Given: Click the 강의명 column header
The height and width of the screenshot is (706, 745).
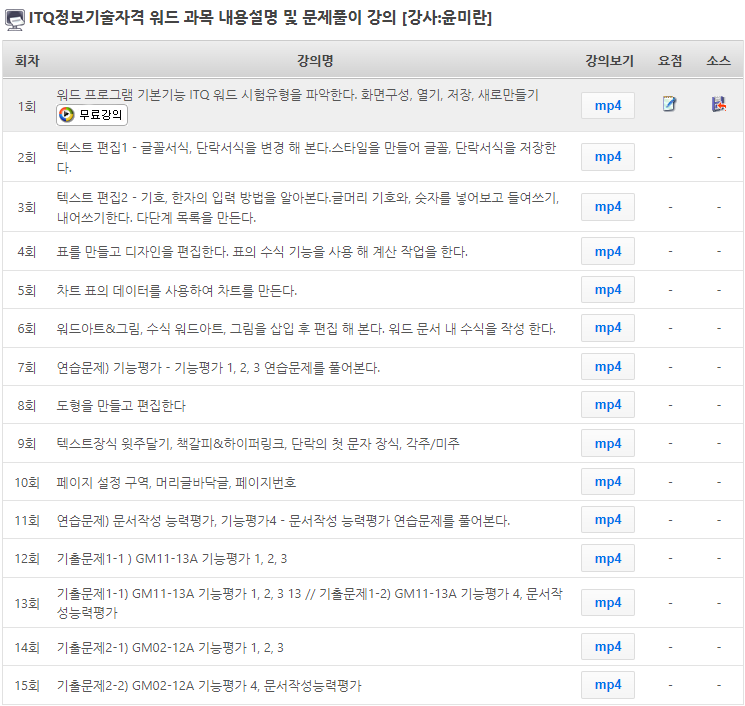Looking at the screenshot, I should [x=315, y=61].
